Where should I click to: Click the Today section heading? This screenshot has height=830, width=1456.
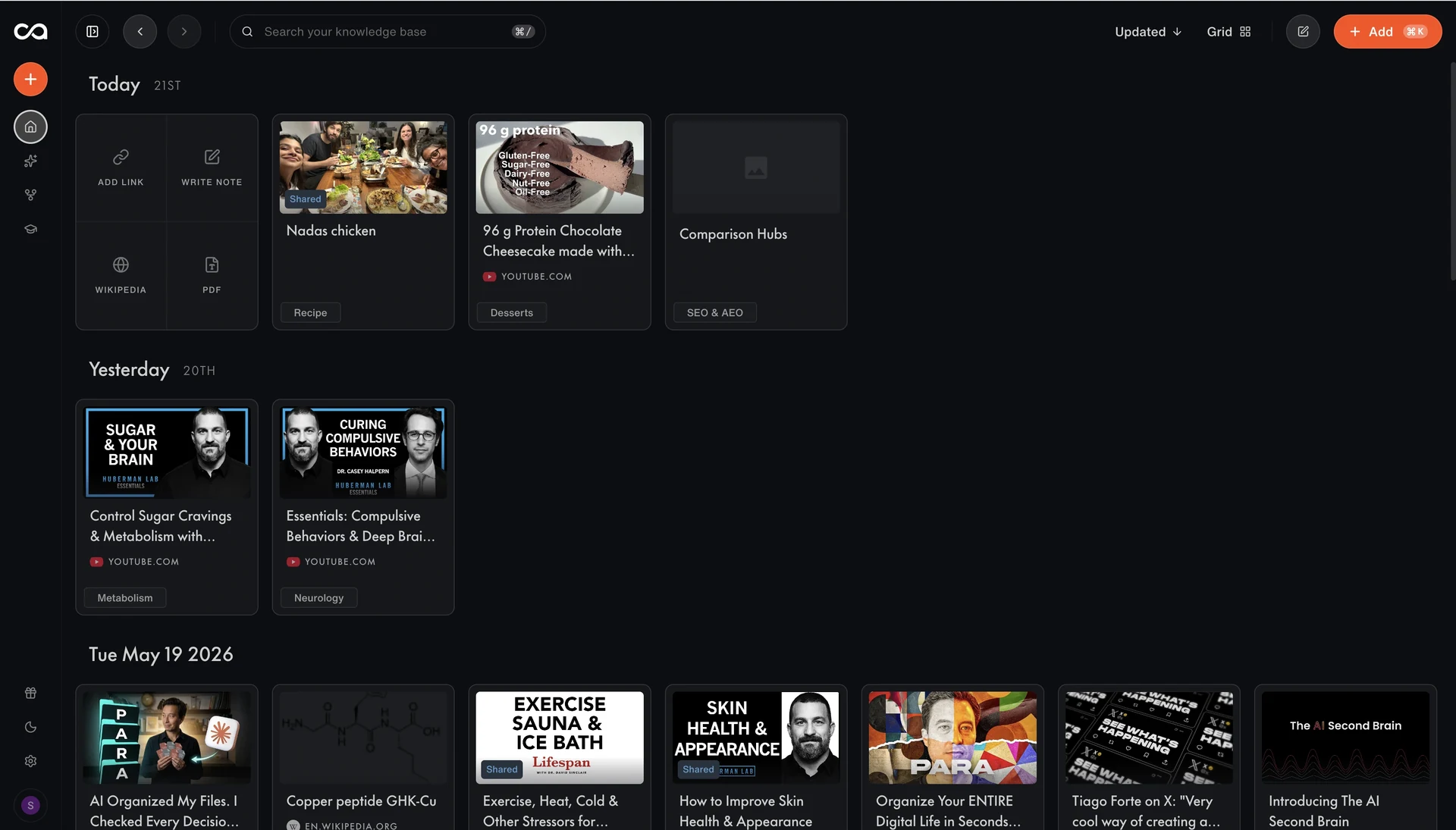click(x=115, y=84)
